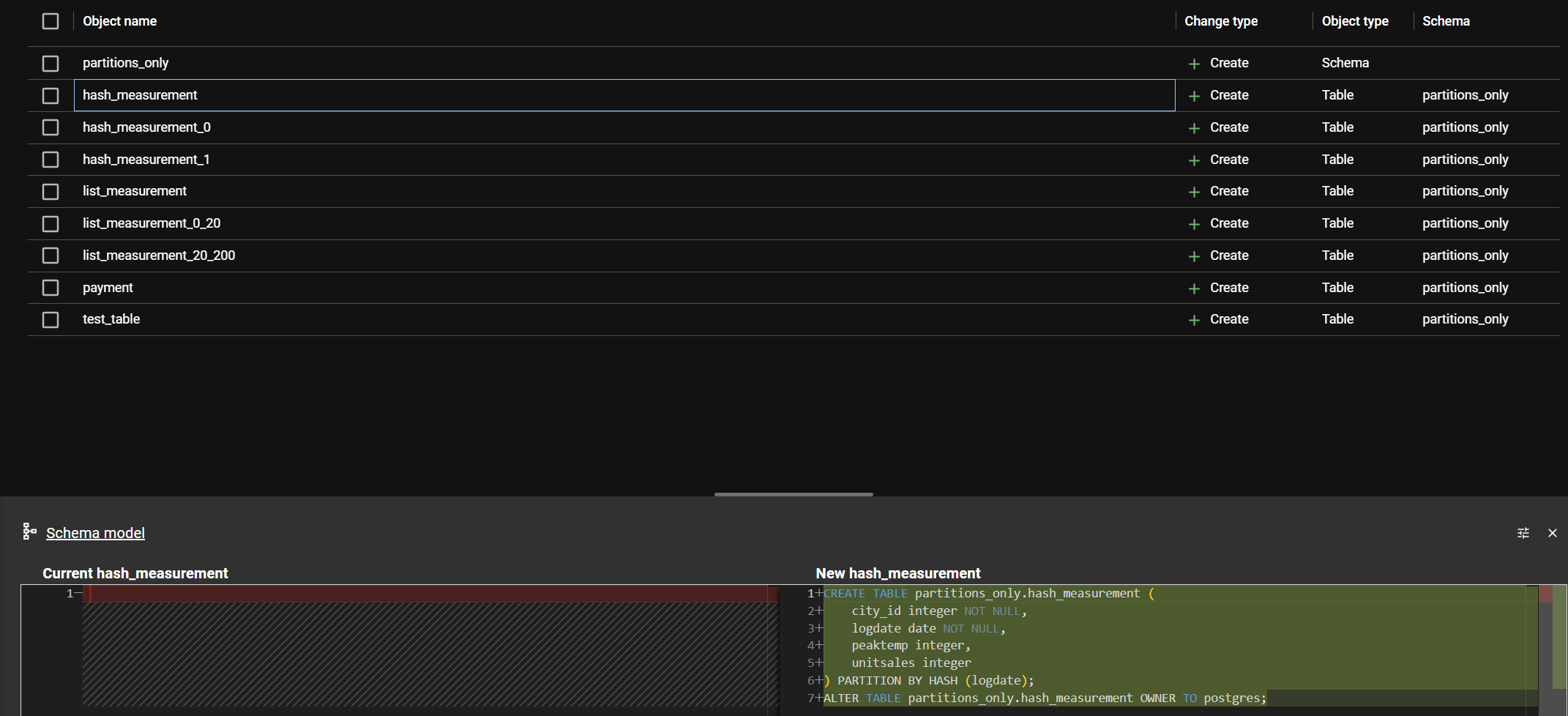The width and height of the screenshot is (1568, 716).
Task: Click the unitsales integer line
Action: 911,663
